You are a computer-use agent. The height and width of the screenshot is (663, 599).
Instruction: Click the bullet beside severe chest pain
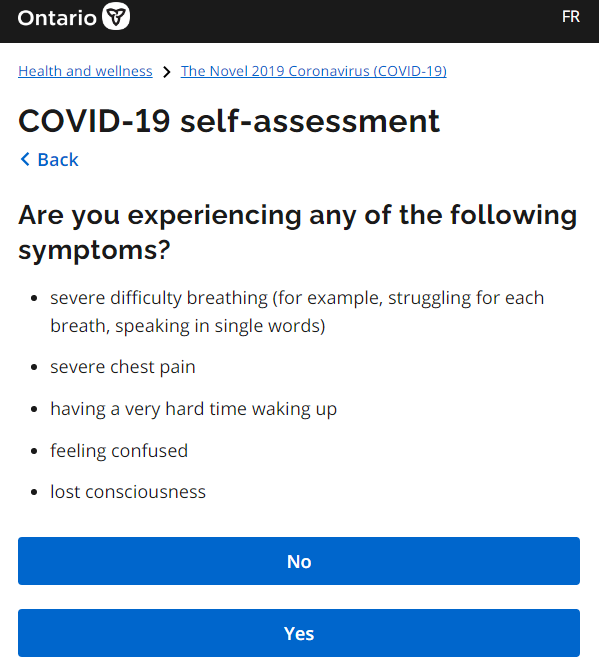pyautogui.click(x=35, y=367)
